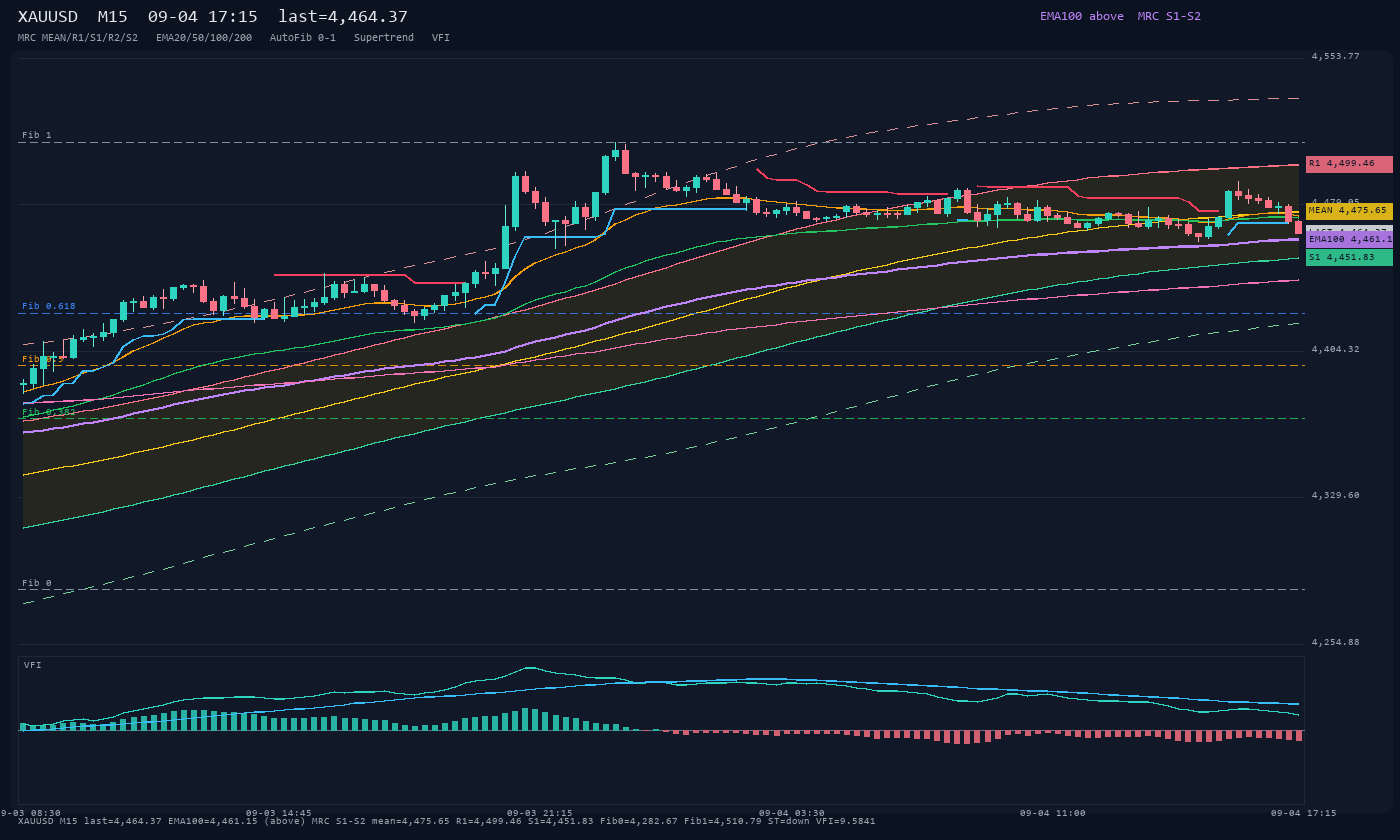The image size is (1400, 840).
Task: Click the purple EMA100 price tag
Action: pos(1349,239)
